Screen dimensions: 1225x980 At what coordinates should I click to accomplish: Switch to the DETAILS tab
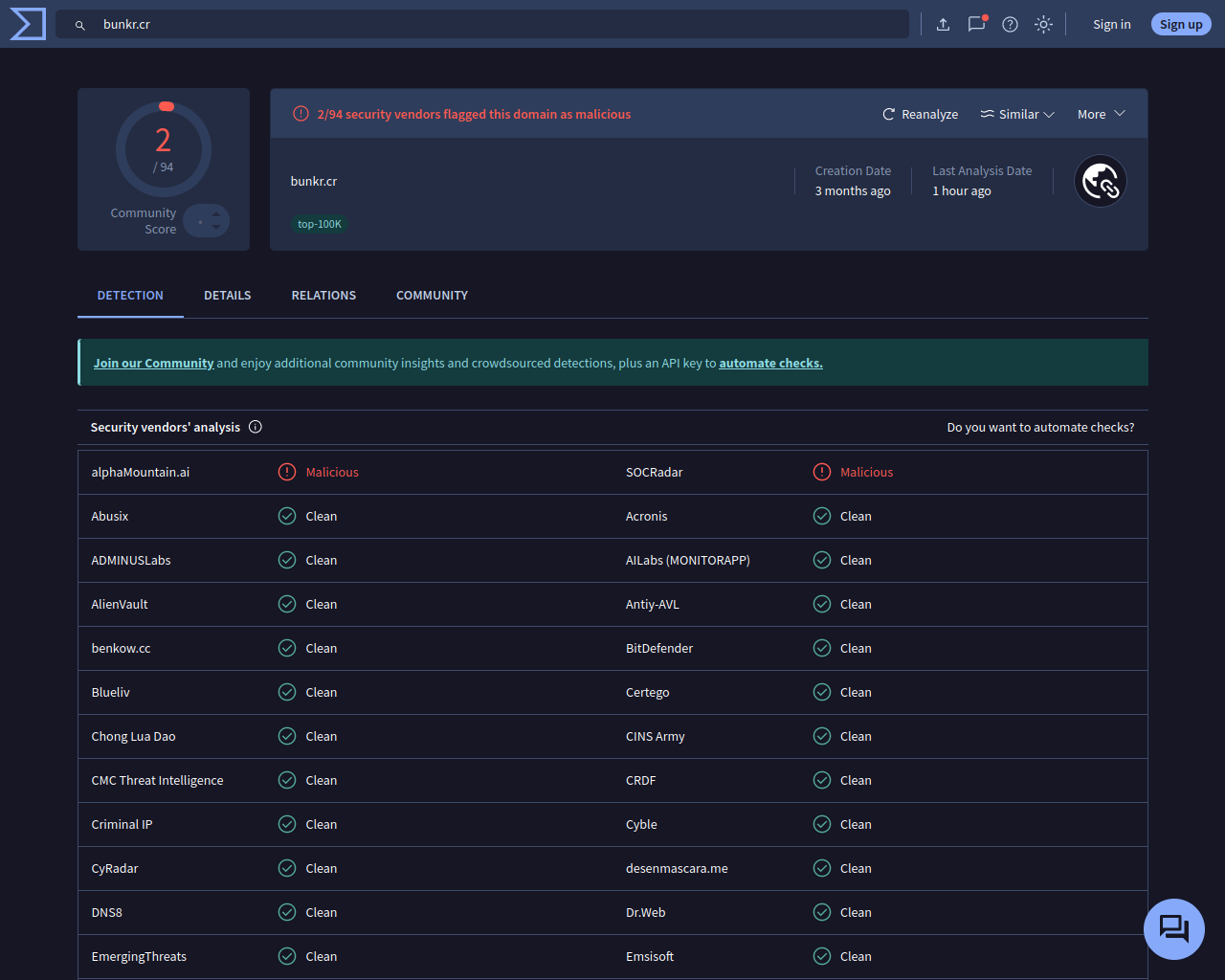pyautogui.click(x=228, y=296)
